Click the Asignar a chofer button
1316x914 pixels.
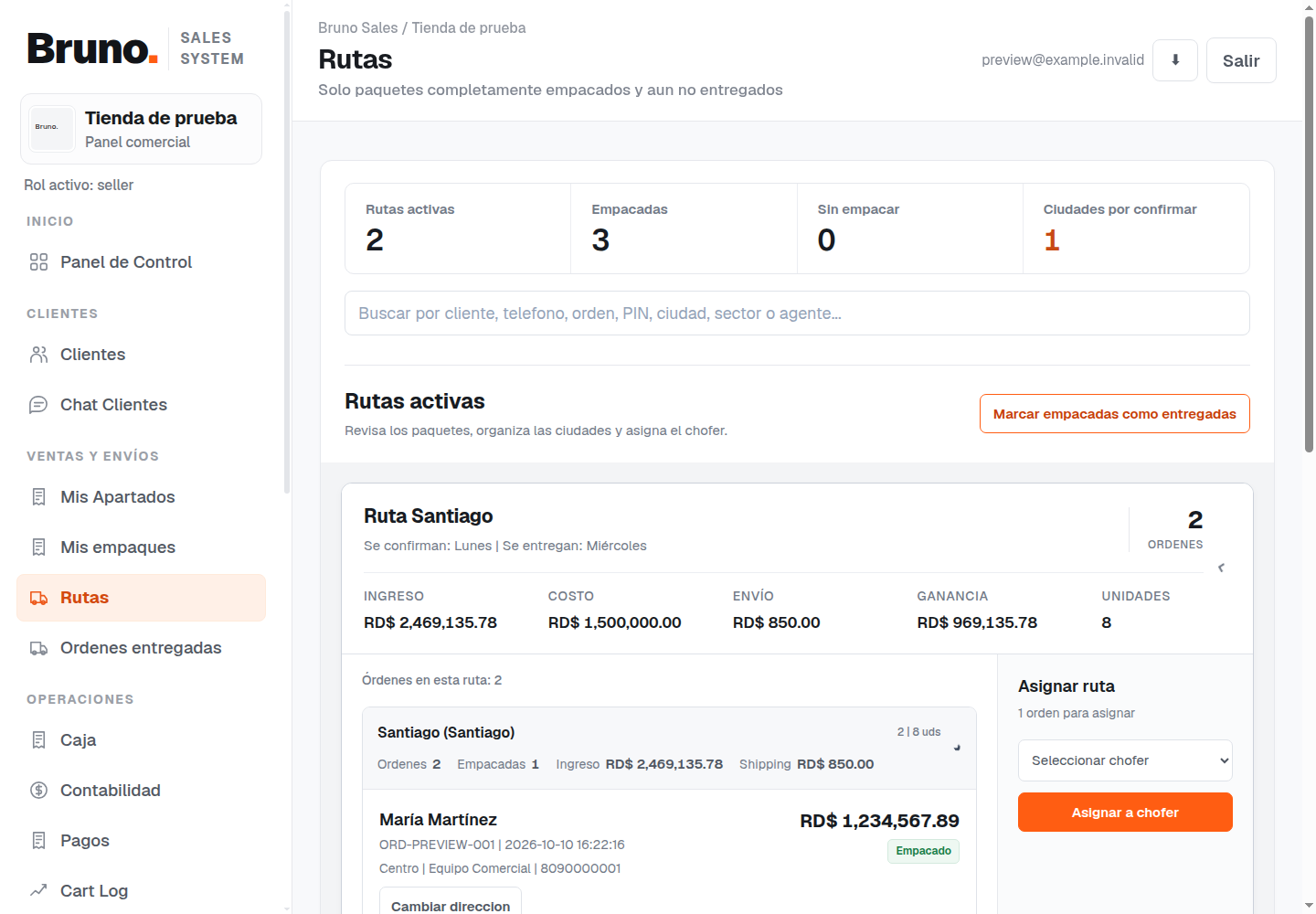pyautogui.click(x=1125, y=813)
